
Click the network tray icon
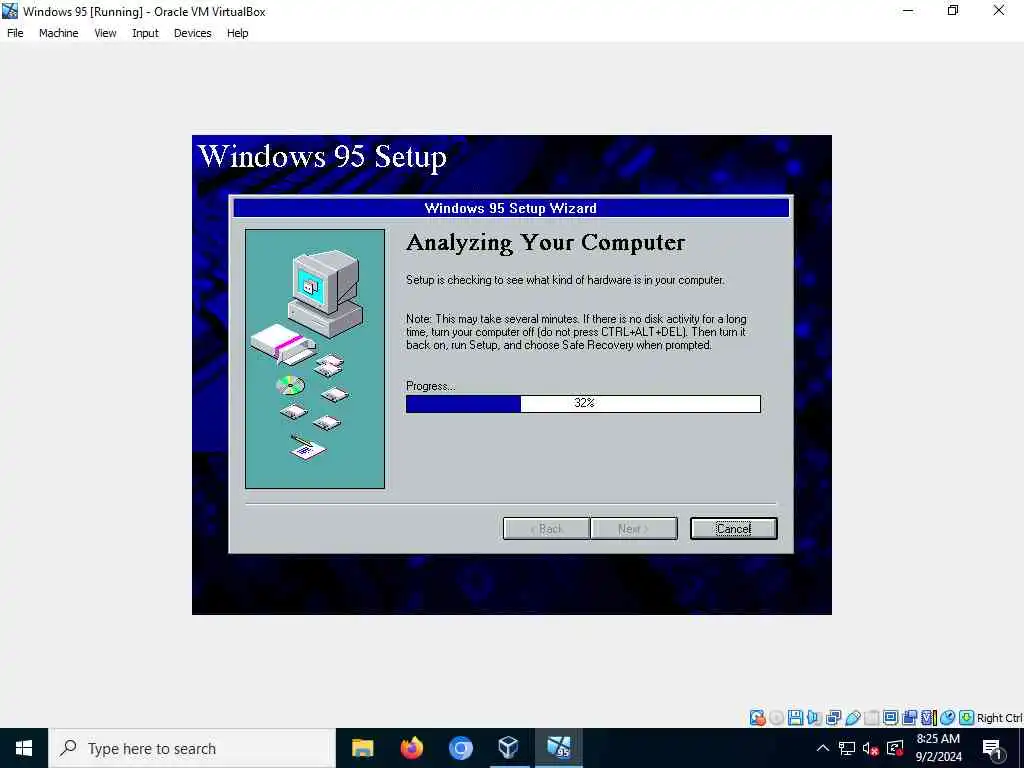[847, 748]
